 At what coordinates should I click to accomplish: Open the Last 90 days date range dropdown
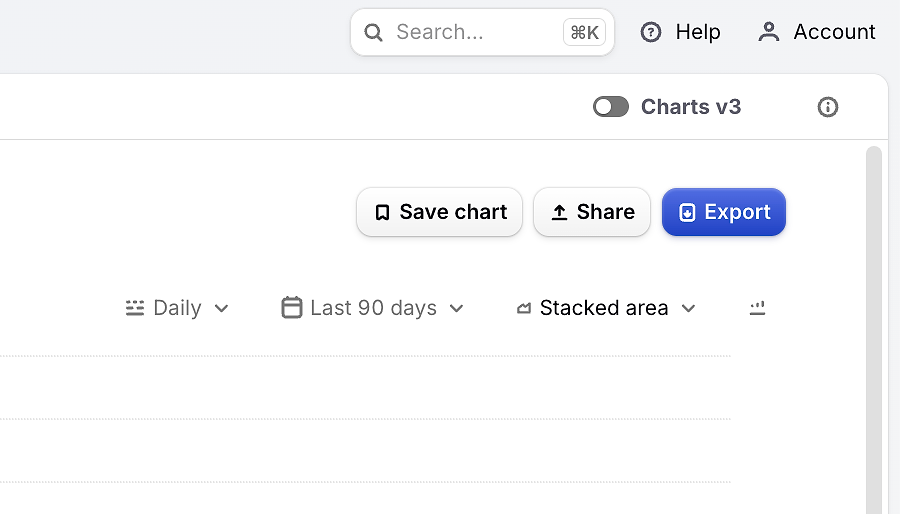click(x=373, y=308)
